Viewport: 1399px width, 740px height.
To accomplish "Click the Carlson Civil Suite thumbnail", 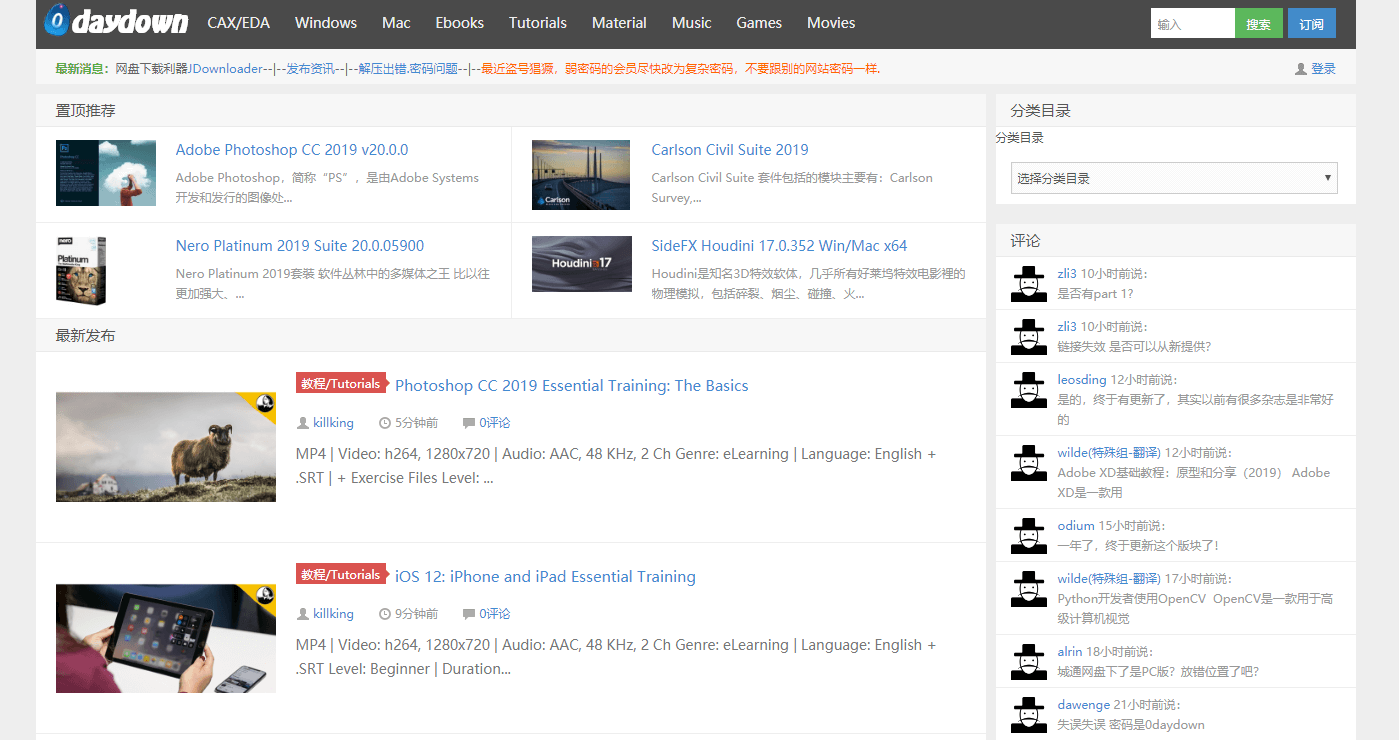I will (x=581, y=174).
